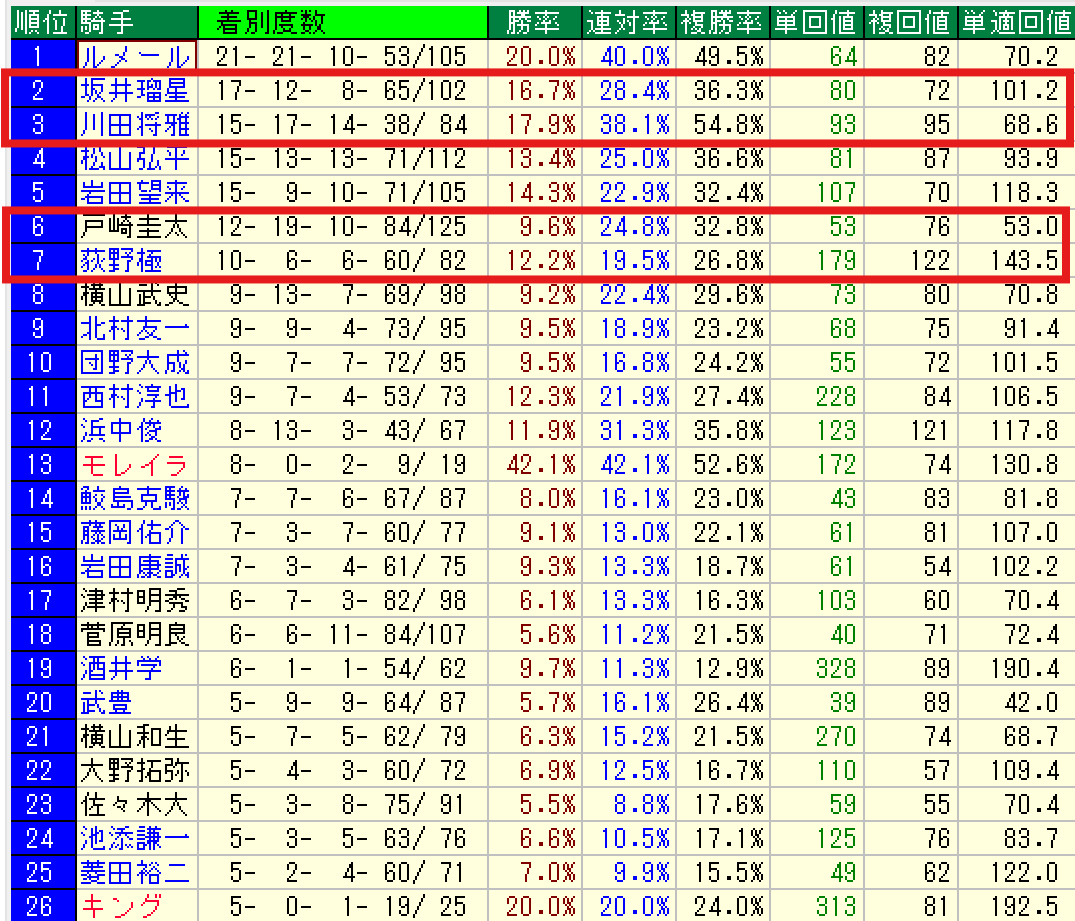Screen dimensions: 1075x921
Task: Click rank number 13 cell
Action: point(38,464)
